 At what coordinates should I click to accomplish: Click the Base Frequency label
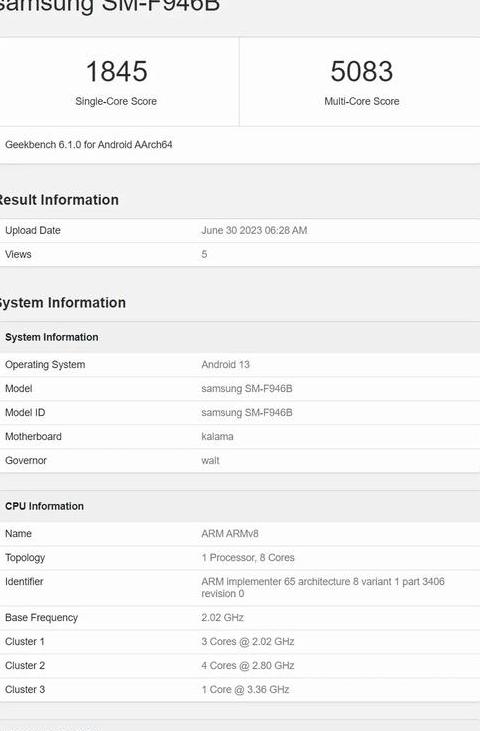tap(41, 618)
